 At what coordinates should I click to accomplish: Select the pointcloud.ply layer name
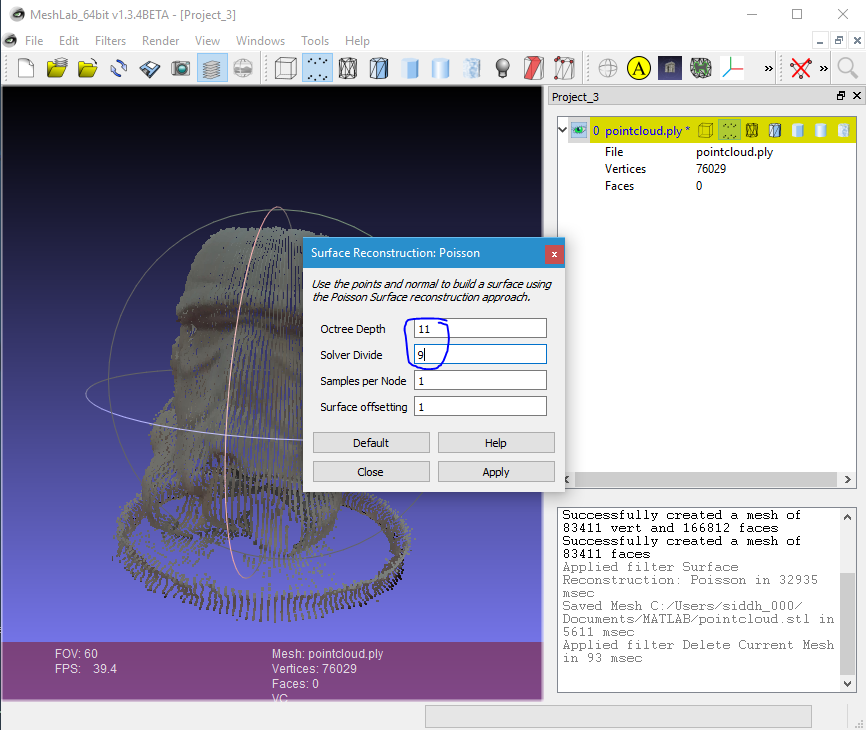tap(644, 131)
